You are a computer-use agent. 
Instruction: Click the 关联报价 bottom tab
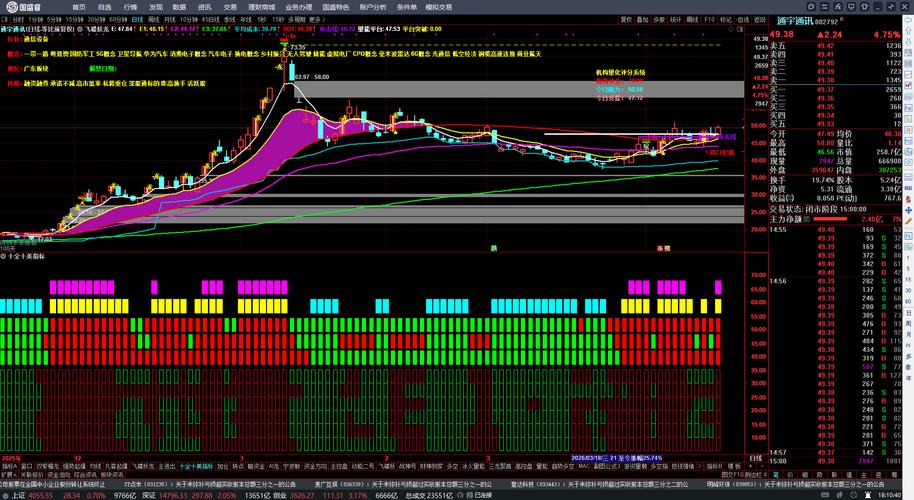(31, 475)
